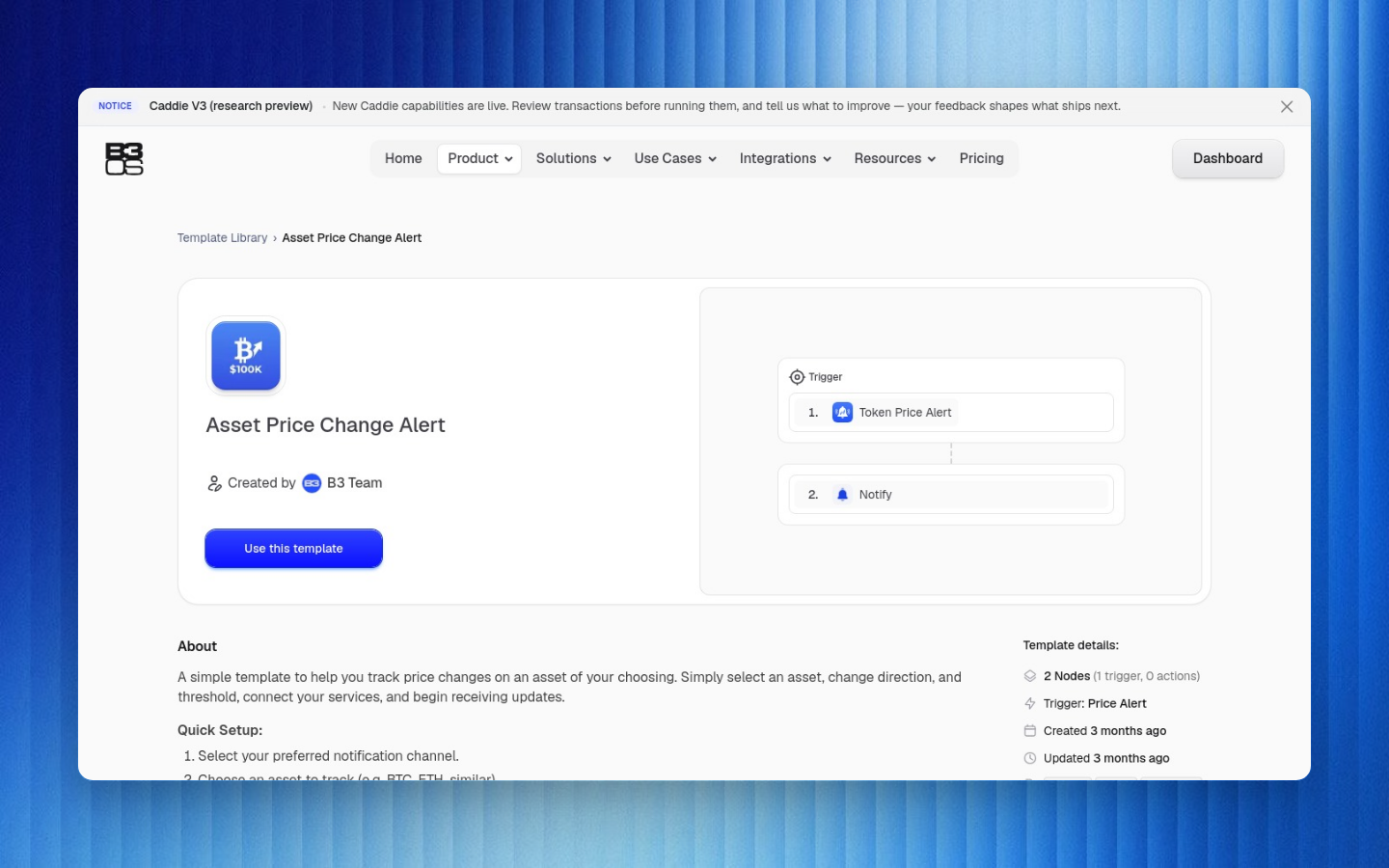1389x868 pixels.
Task: Select the Notify node
Action: (x=950, y=495)
